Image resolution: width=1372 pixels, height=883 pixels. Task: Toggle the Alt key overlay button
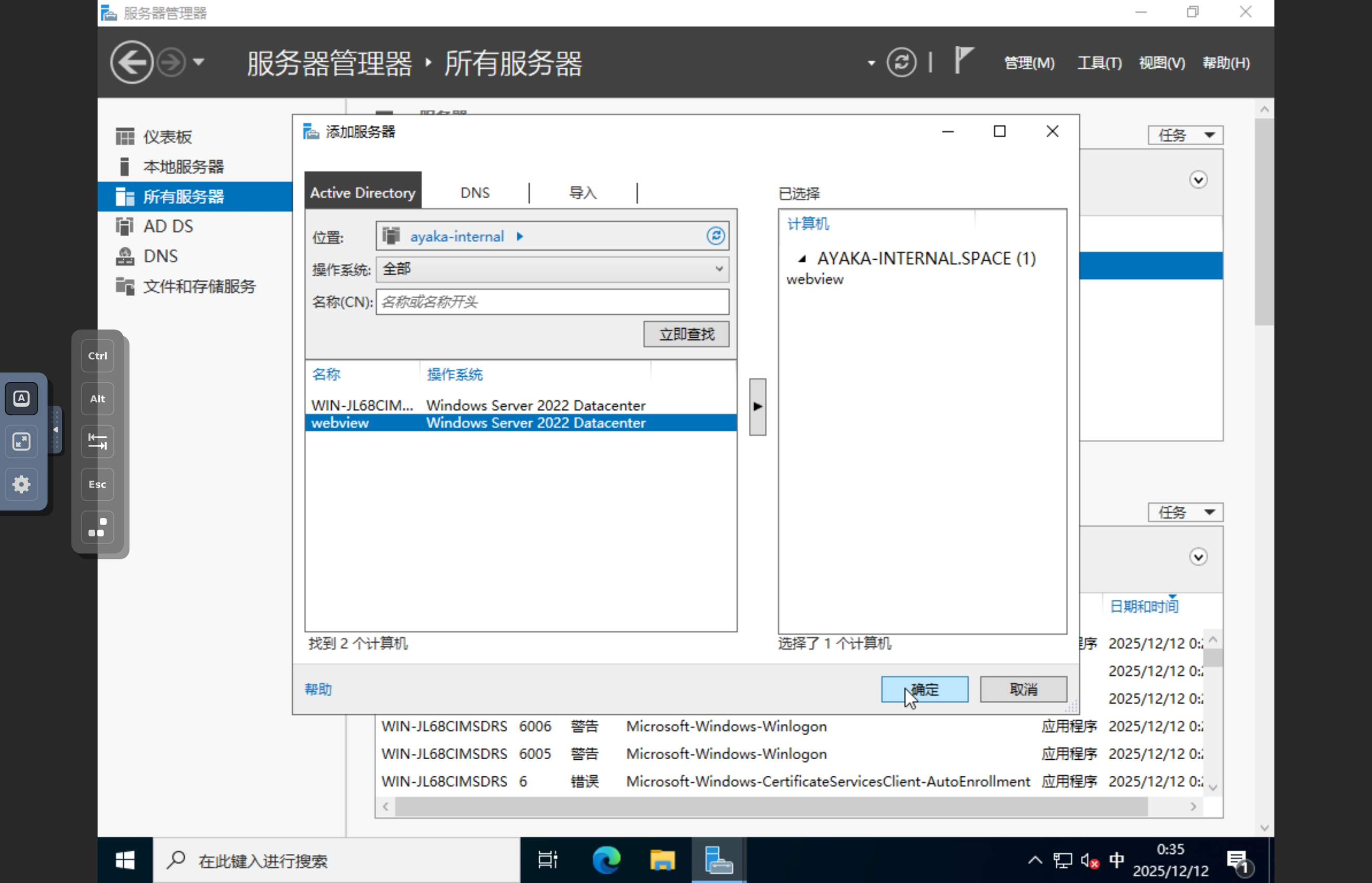97,399
